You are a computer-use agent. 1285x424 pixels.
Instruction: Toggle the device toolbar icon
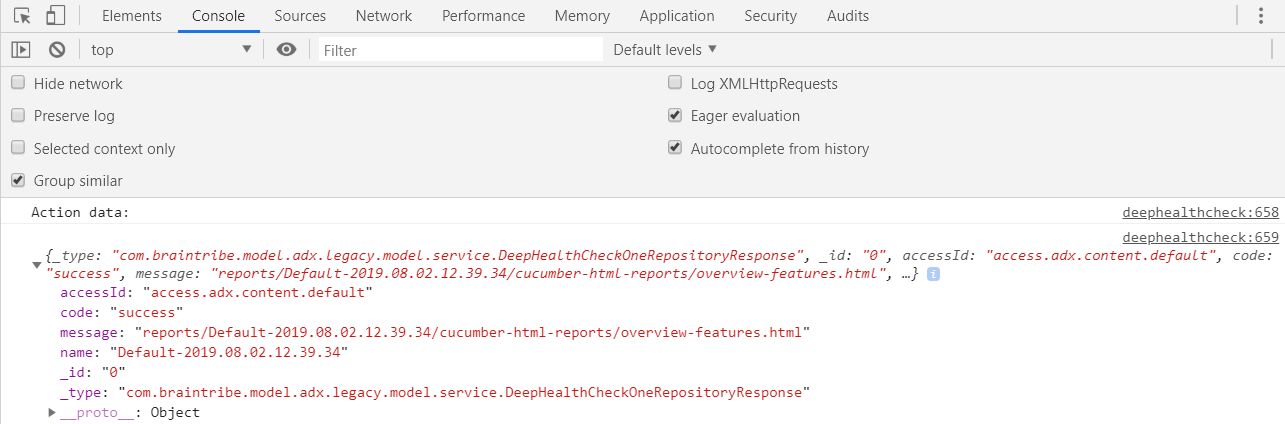coord(56,16)
